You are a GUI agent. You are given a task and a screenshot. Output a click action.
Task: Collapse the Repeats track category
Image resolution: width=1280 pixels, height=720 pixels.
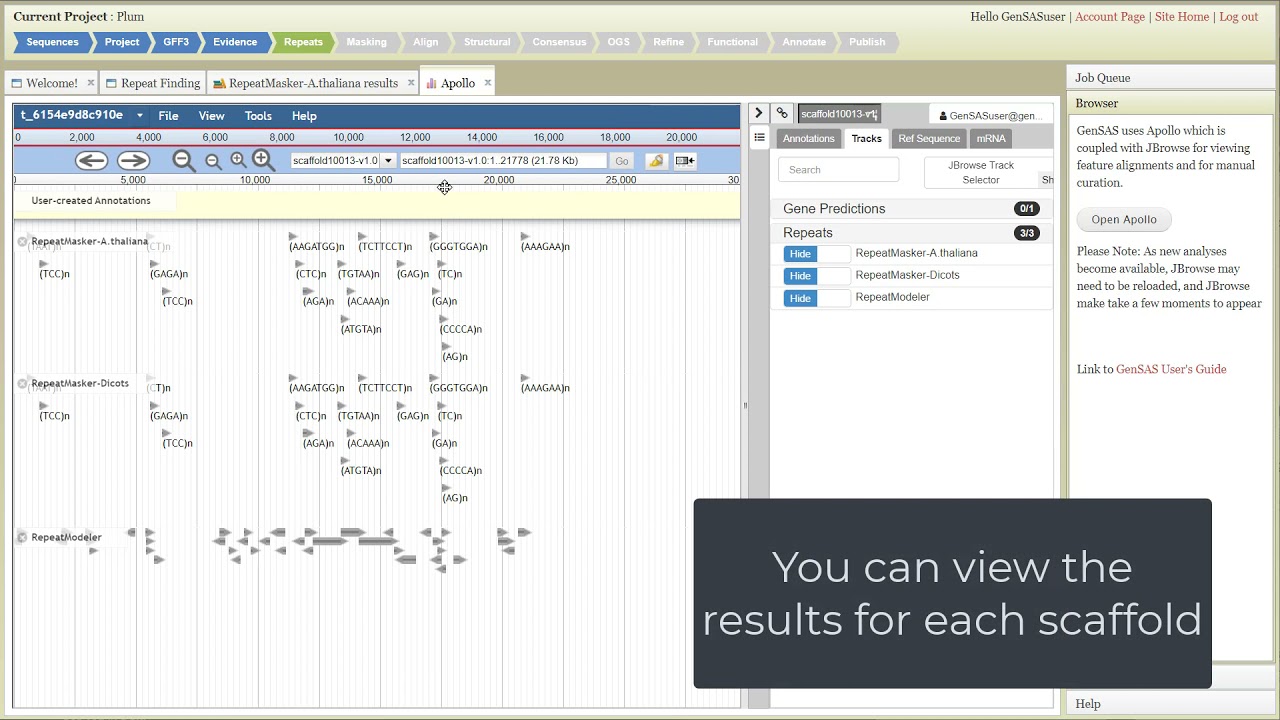coord(910,233)
